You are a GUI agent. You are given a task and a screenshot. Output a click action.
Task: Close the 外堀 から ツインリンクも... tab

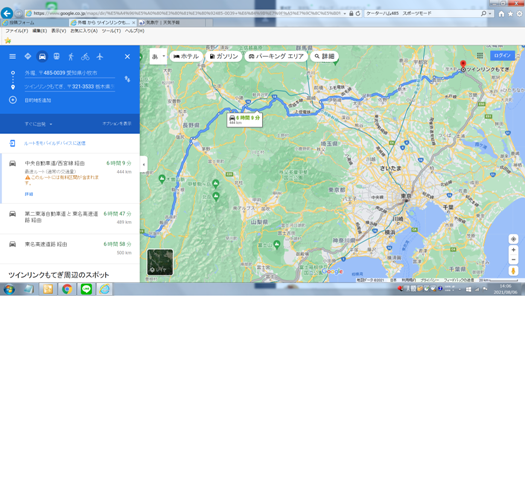tap(133, 22)
